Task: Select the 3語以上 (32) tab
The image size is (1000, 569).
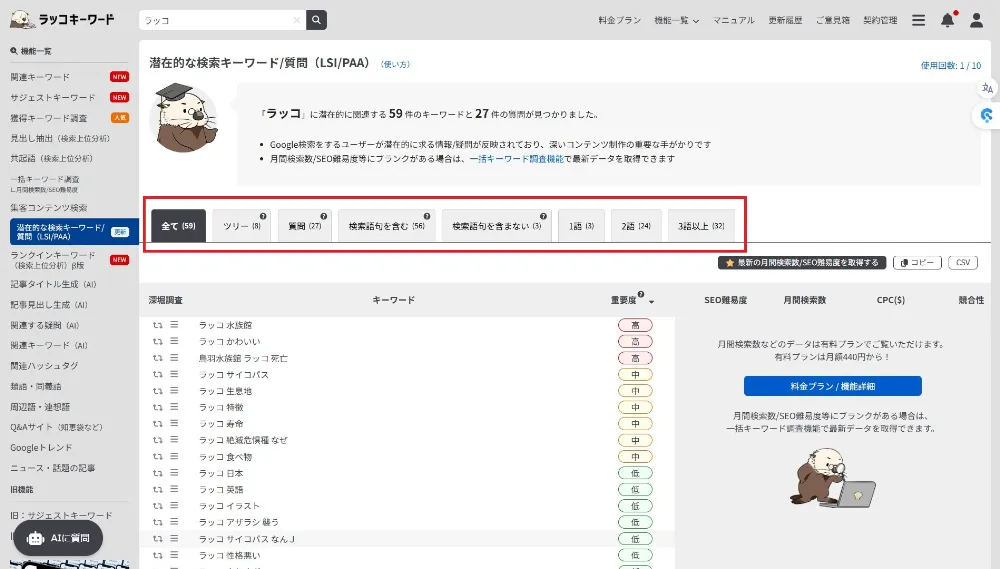Action: (701, 226)
